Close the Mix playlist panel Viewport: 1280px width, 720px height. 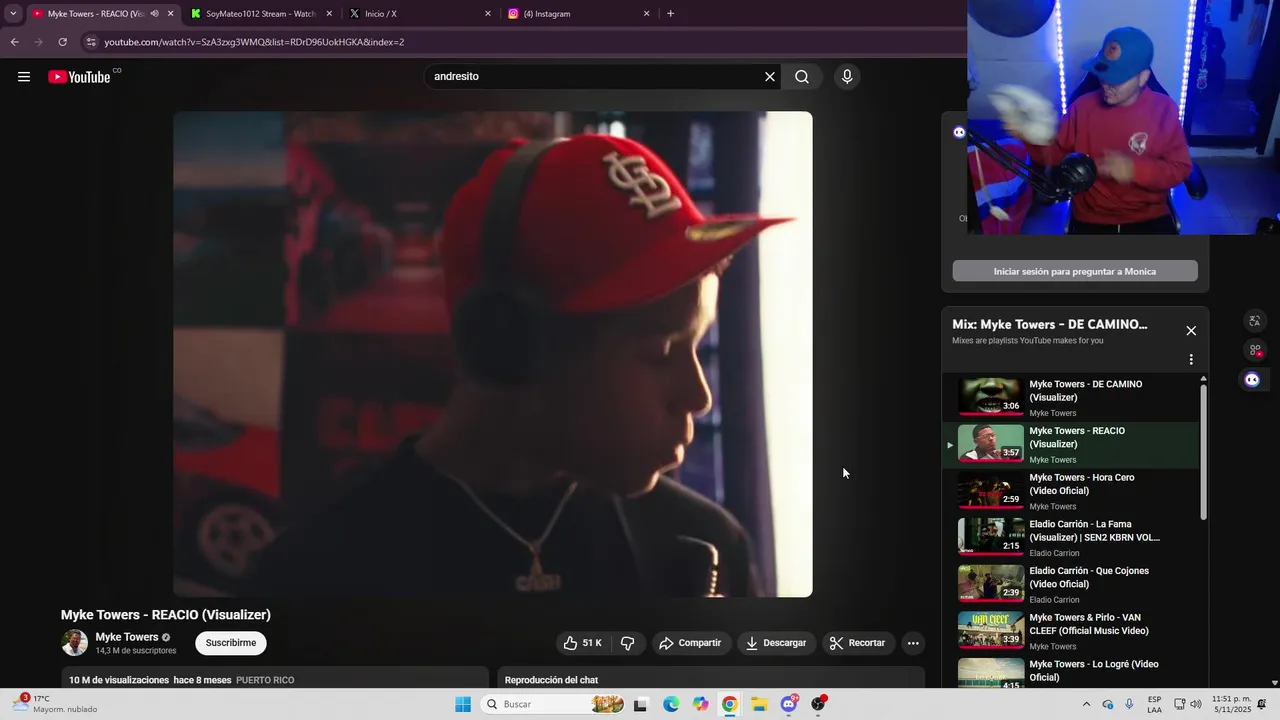coord(1191,331)
